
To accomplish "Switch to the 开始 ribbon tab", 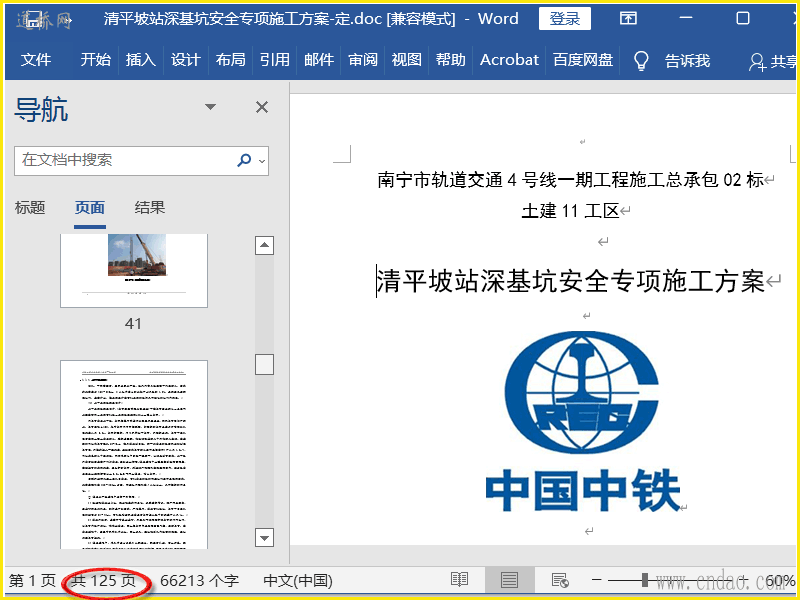I will pyautogui.click(x=95, y=60).
